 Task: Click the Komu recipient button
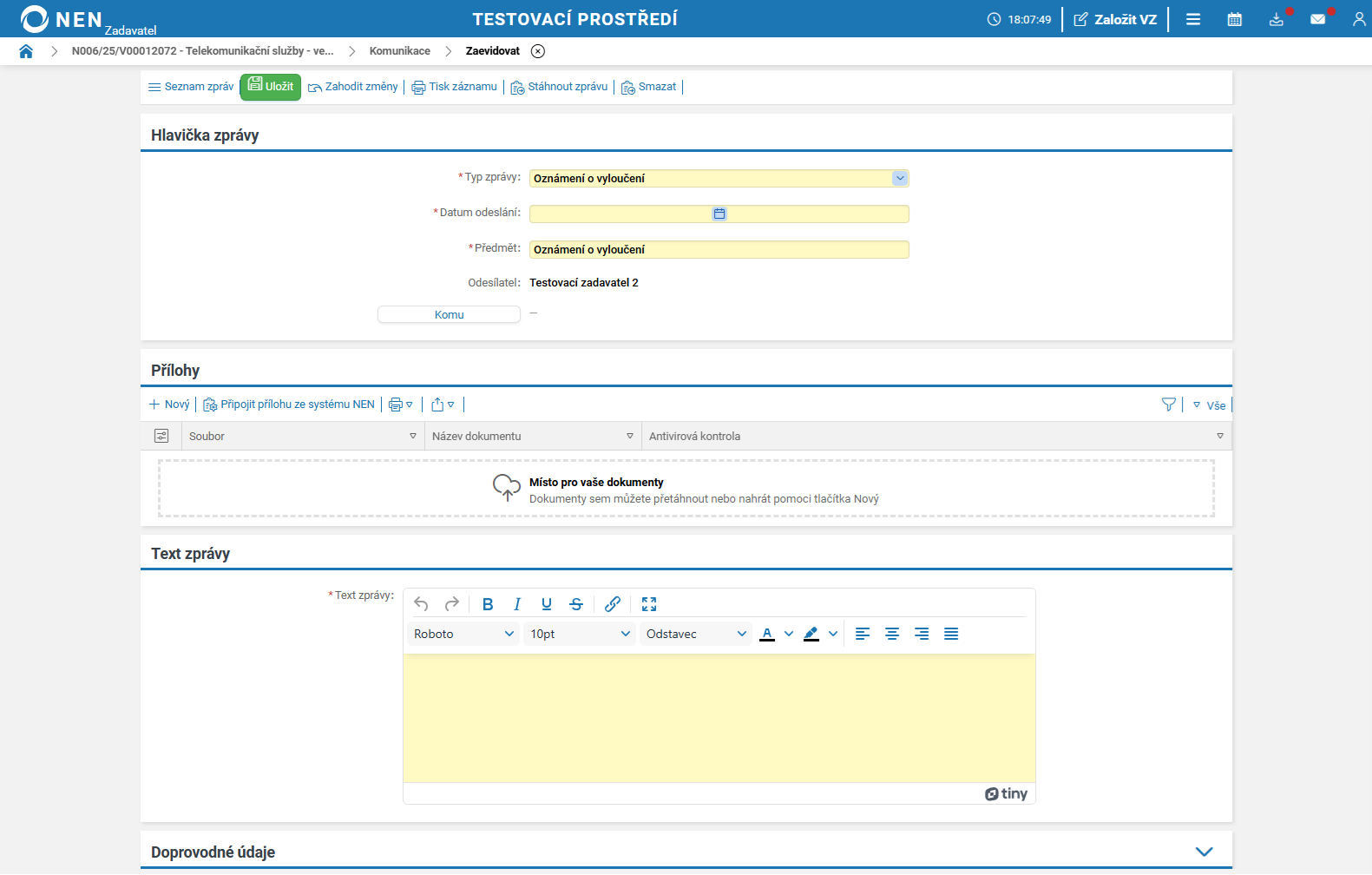pyautogui.click(x=449, y=314)
